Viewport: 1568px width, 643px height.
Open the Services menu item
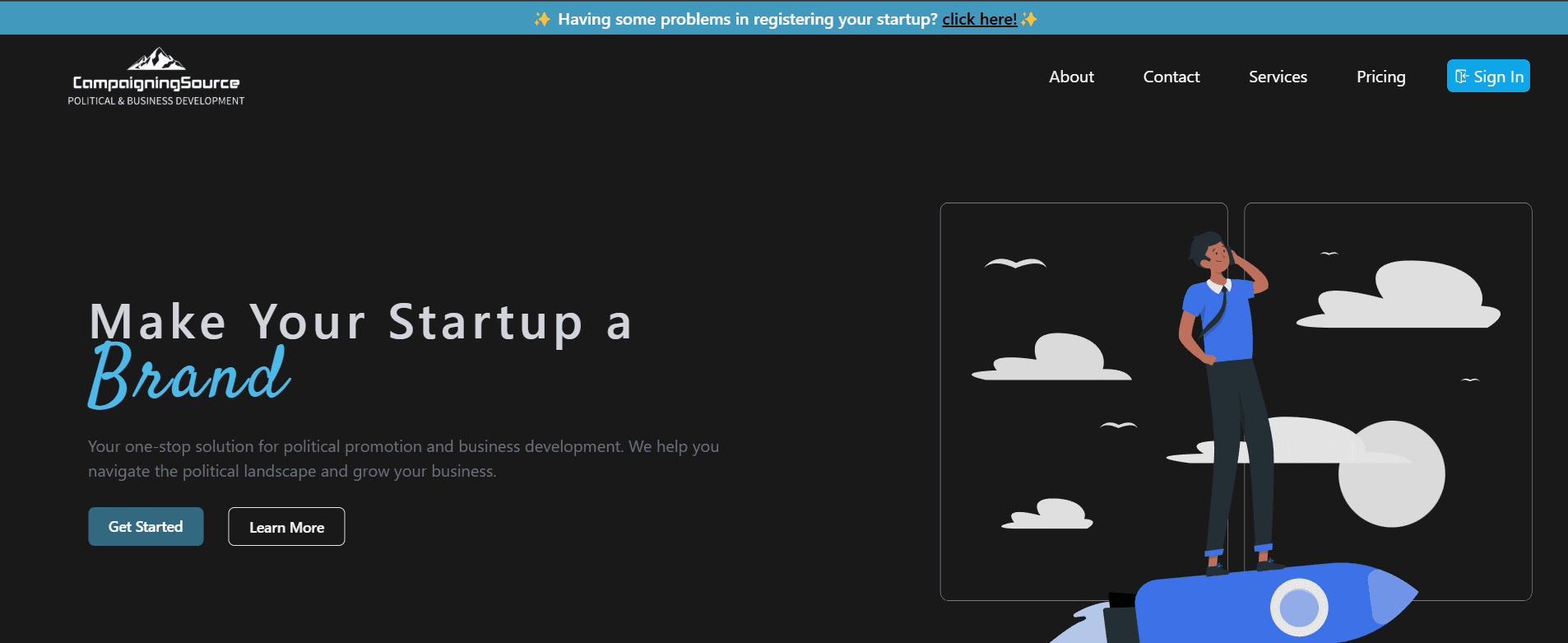[1278, 77]
